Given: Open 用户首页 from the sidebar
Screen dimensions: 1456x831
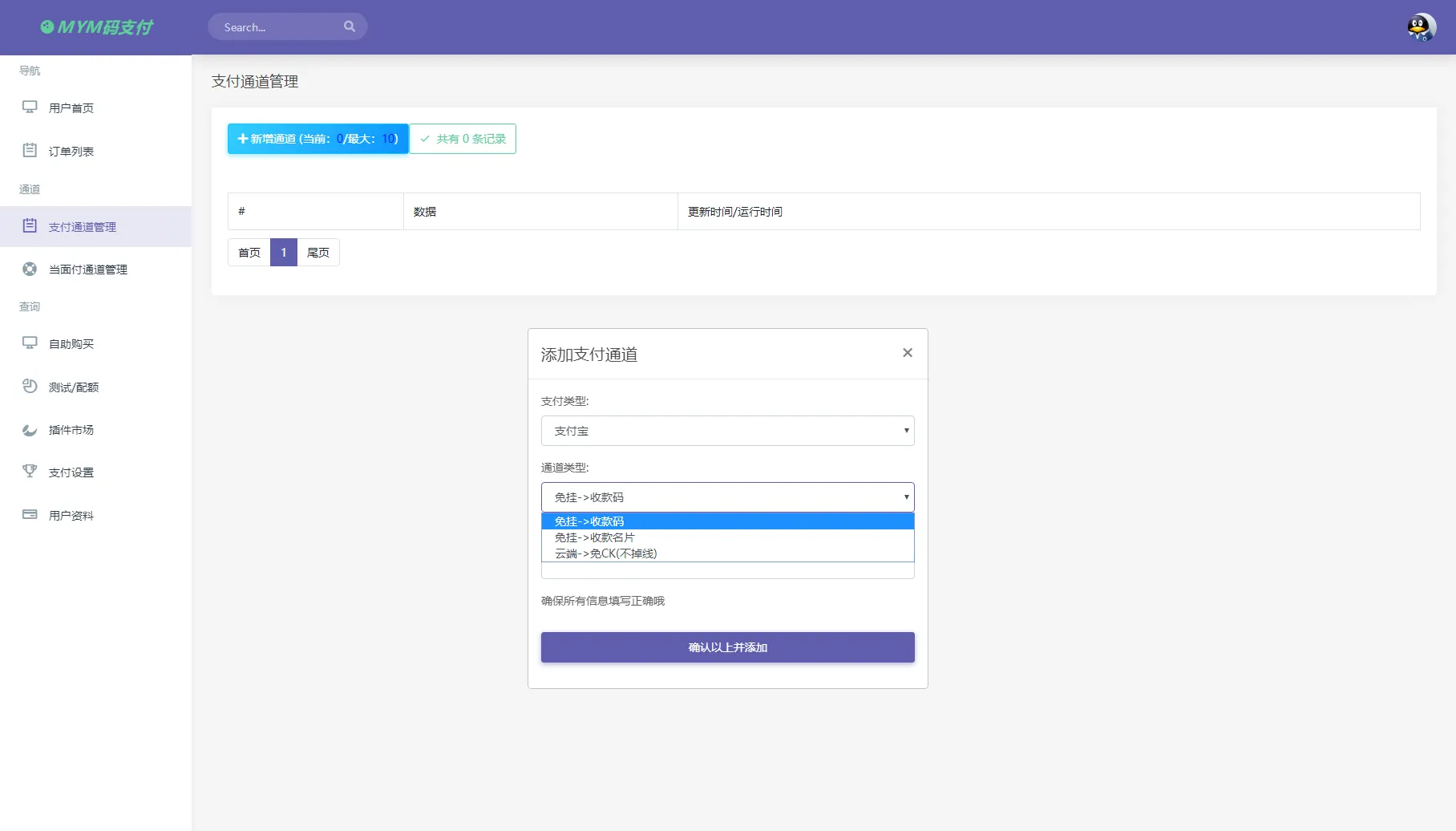Looking at the screenshot, I should click(x=71, y=107).
